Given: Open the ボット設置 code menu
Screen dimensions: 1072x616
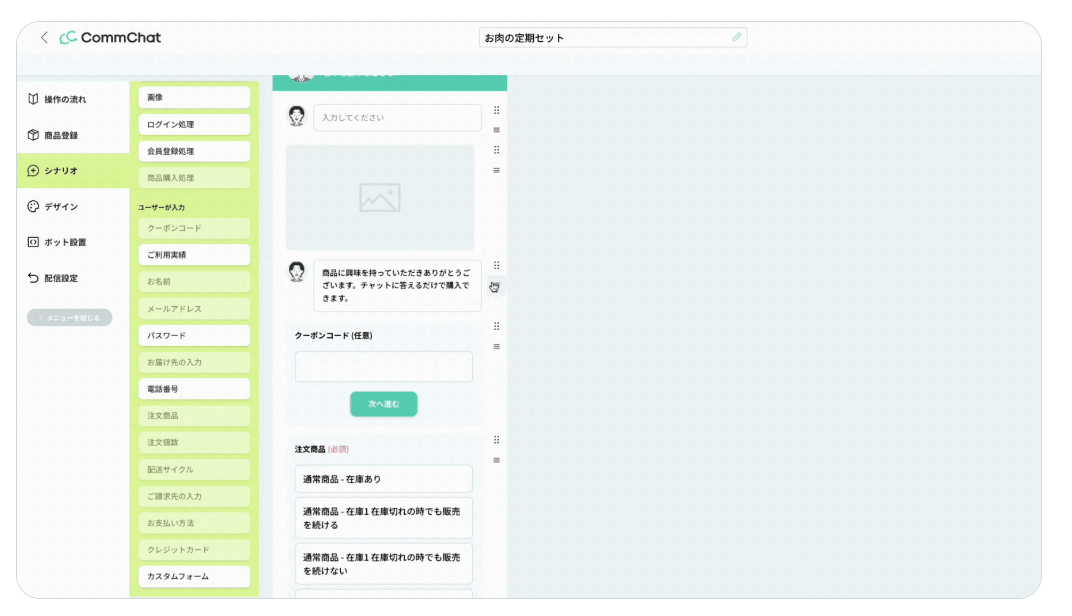Looking at the screenshot, I should pyautogui.click(x=64, y=242).
